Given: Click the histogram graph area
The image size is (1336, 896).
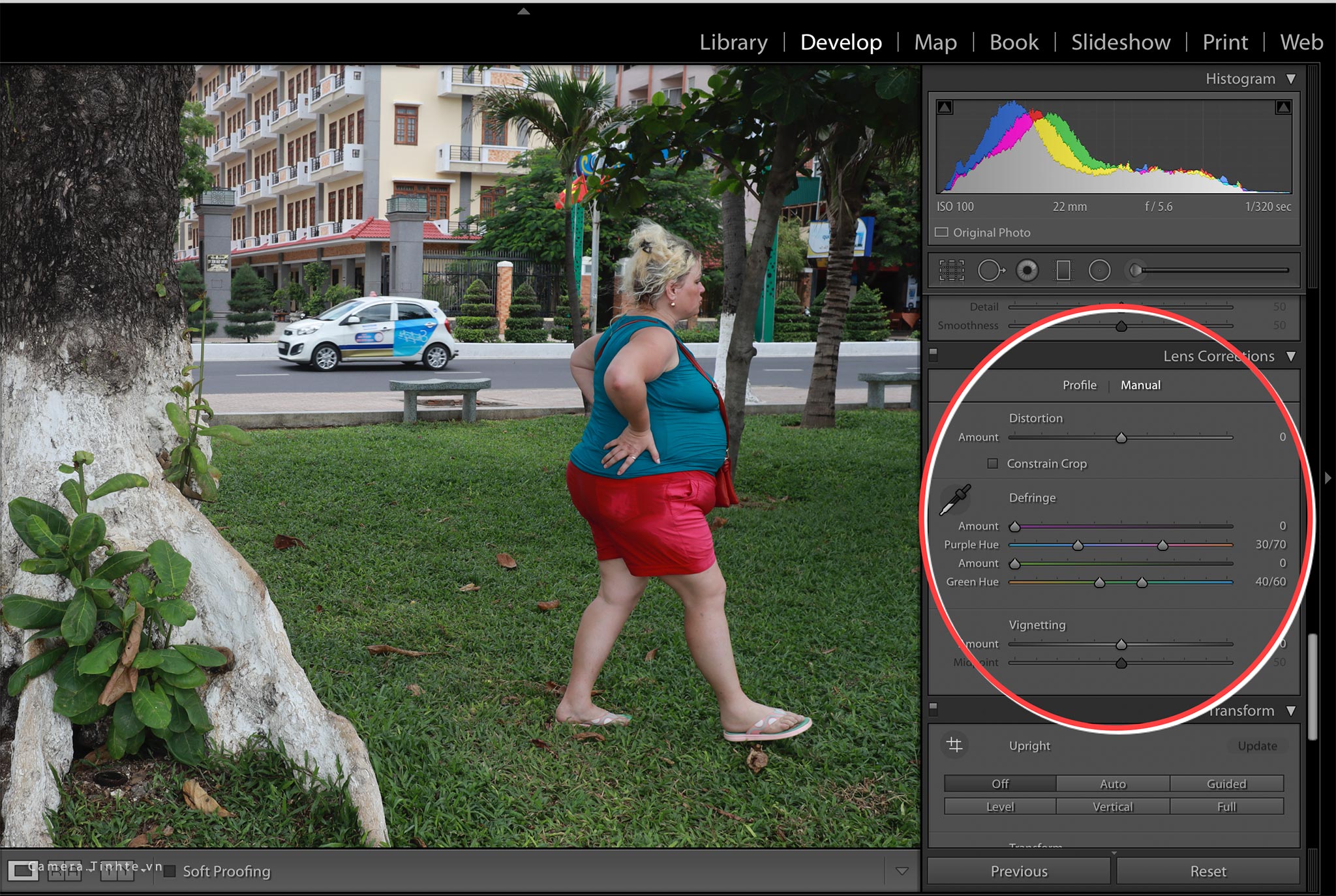Looking at the screenshot, I should 1114,146.
